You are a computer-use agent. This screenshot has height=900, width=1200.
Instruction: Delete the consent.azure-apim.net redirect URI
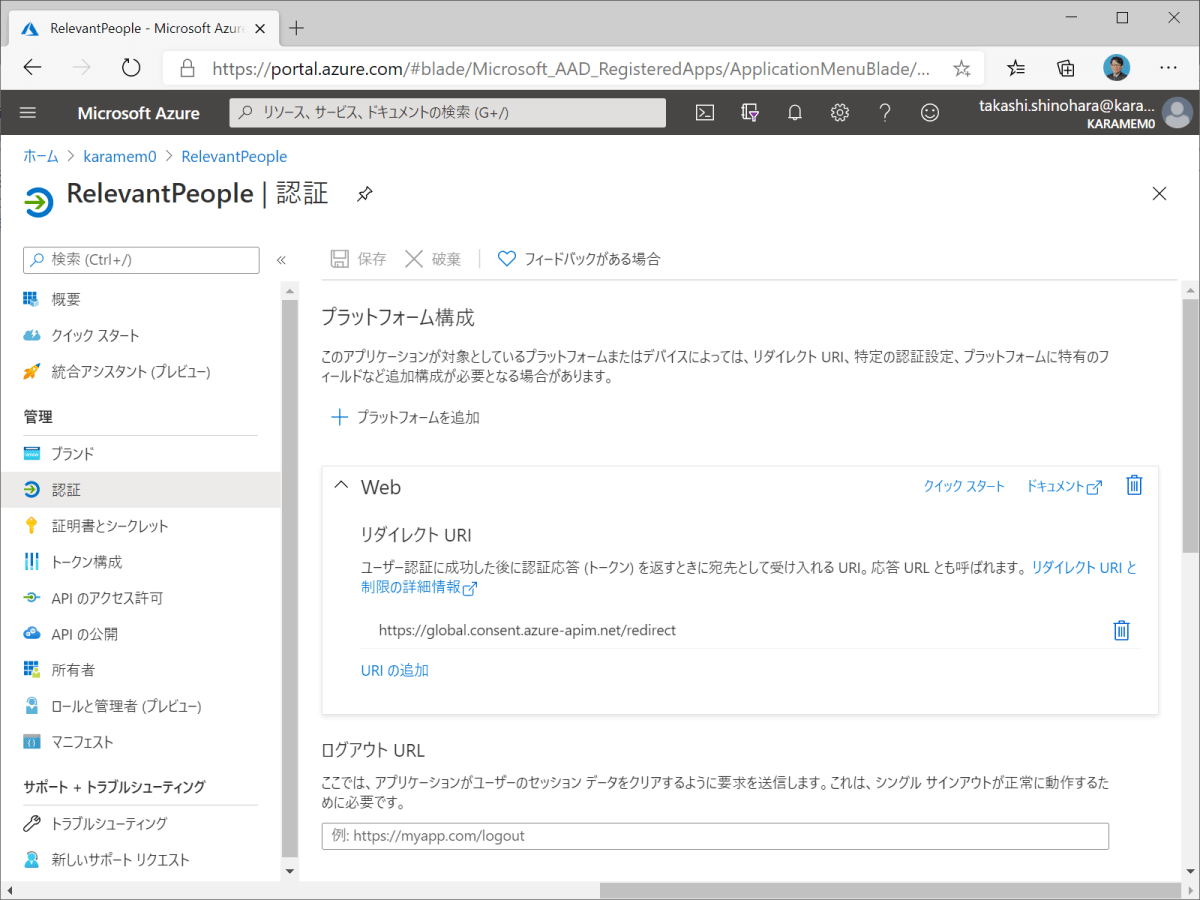(1122, 630)
